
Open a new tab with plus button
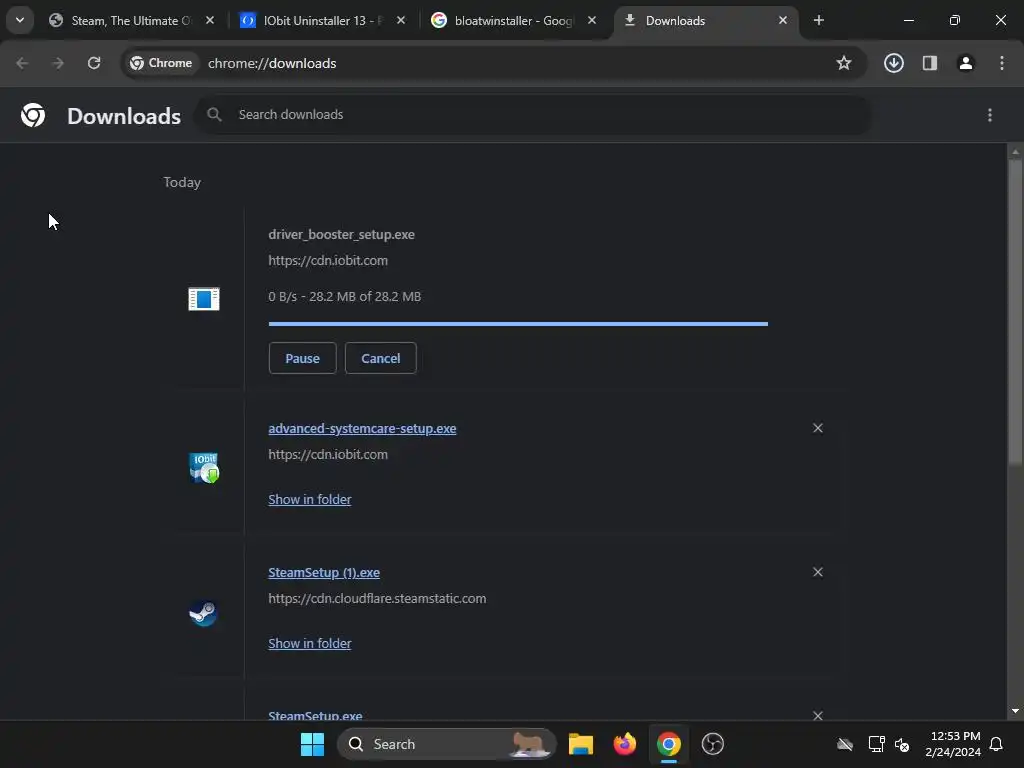(818, 20)
